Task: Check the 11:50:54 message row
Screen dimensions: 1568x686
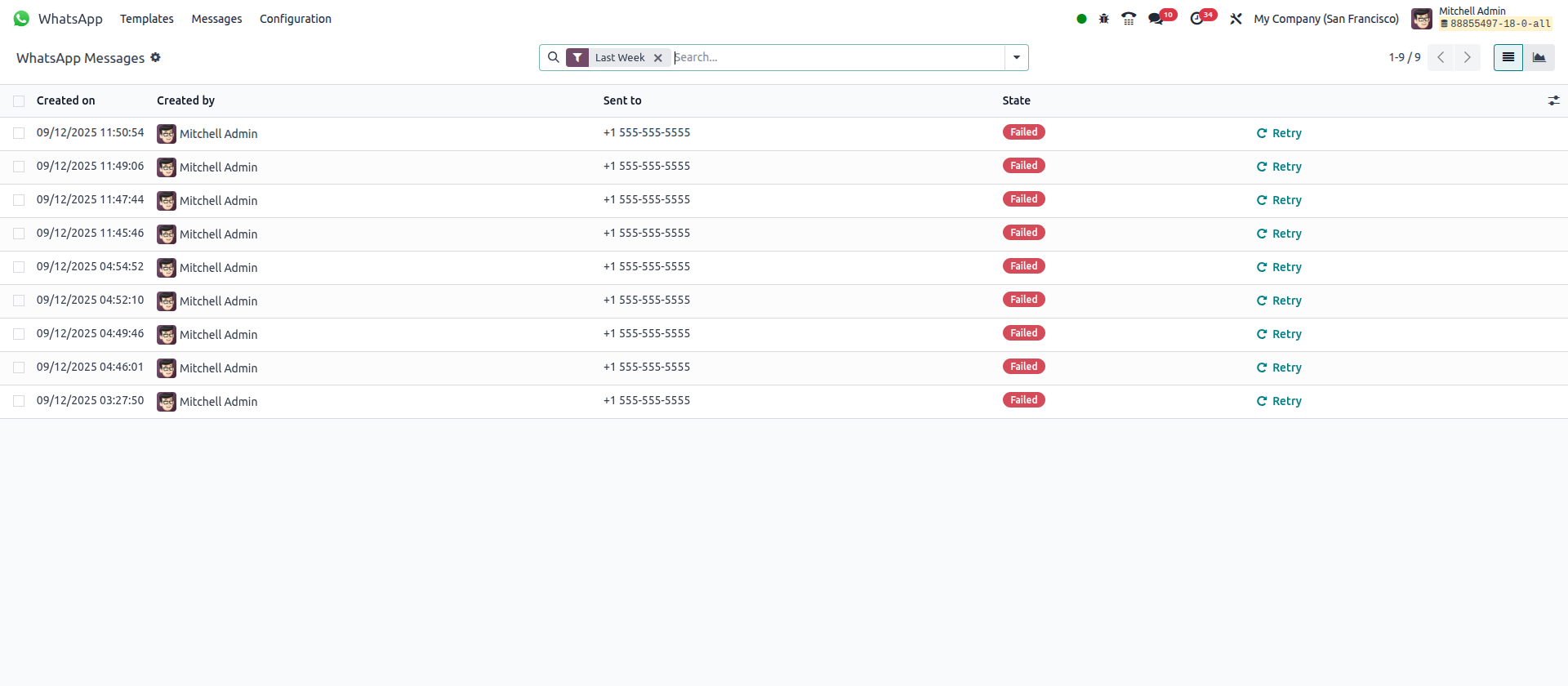Action: (19, 133)
